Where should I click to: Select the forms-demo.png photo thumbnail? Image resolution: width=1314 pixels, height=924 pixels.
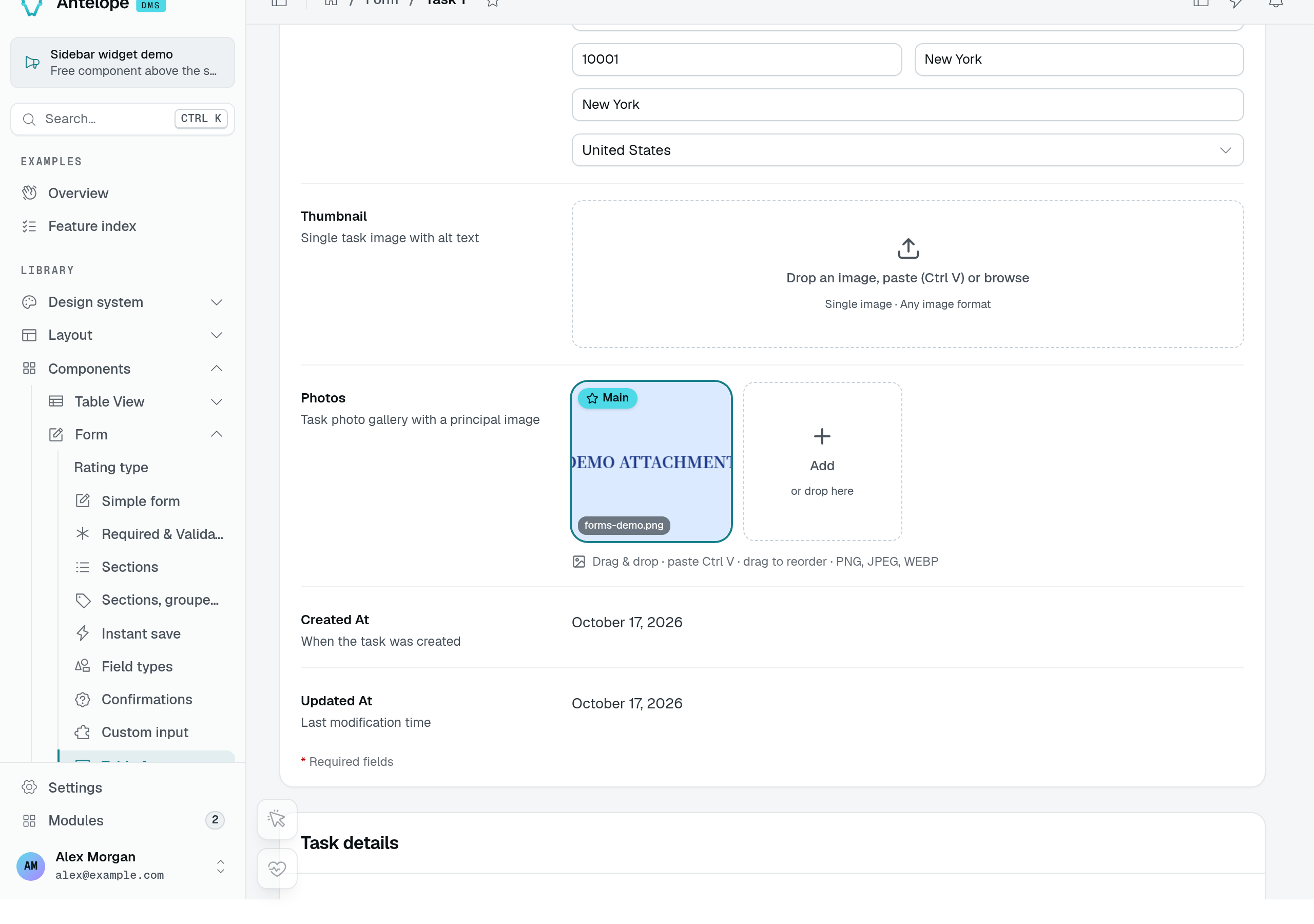[x=651, y=461]
